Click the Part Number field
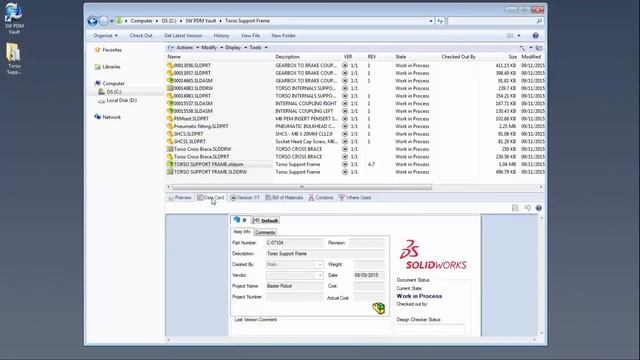Viewport: 640px width, 360px height. (x=294, y=243)
